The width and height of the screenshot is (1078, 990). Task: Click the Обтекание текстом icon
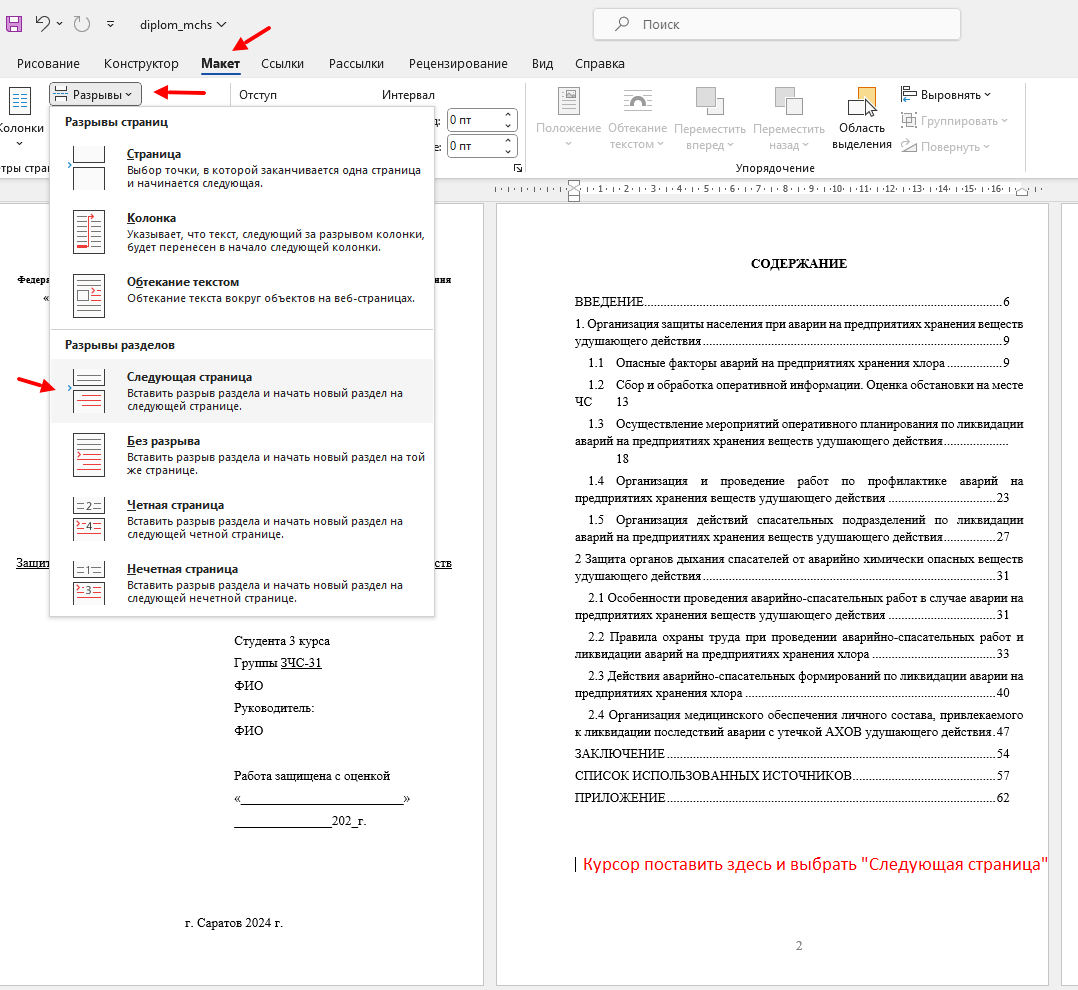click(x=89, y=296)
